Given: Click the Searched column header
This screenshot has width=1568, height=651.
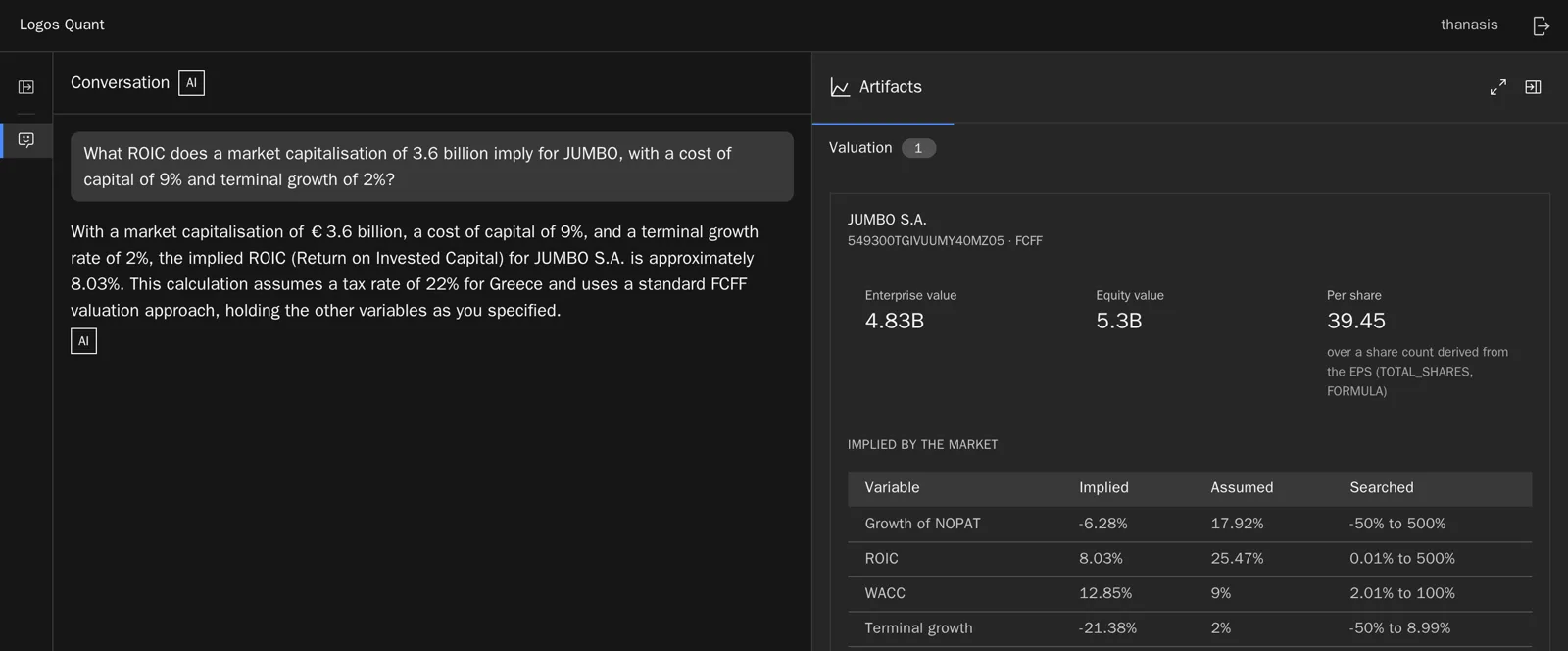Looking at the screenshot, I should click(1382, 488).
